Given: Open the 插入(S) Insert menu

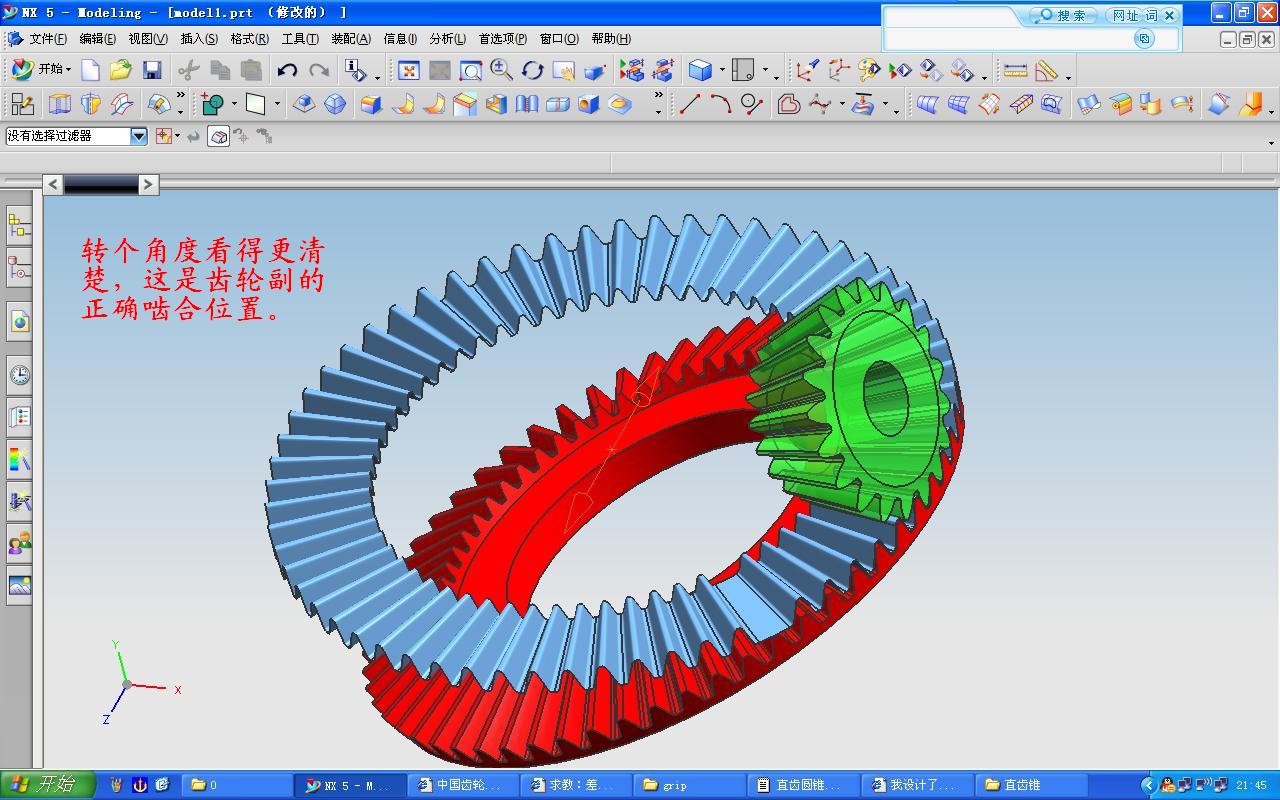Looking at the screenshot, I should (199, 39).
